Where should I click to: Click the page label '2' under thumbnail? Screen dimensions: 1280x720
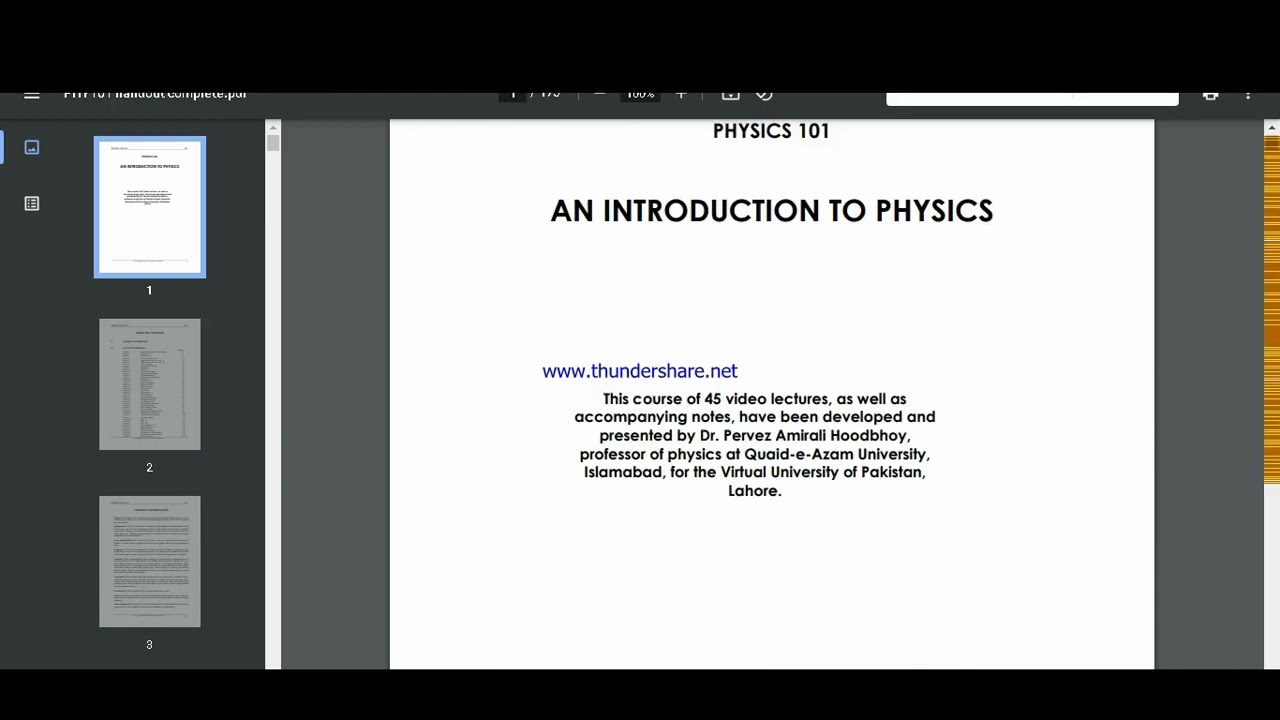150,467
